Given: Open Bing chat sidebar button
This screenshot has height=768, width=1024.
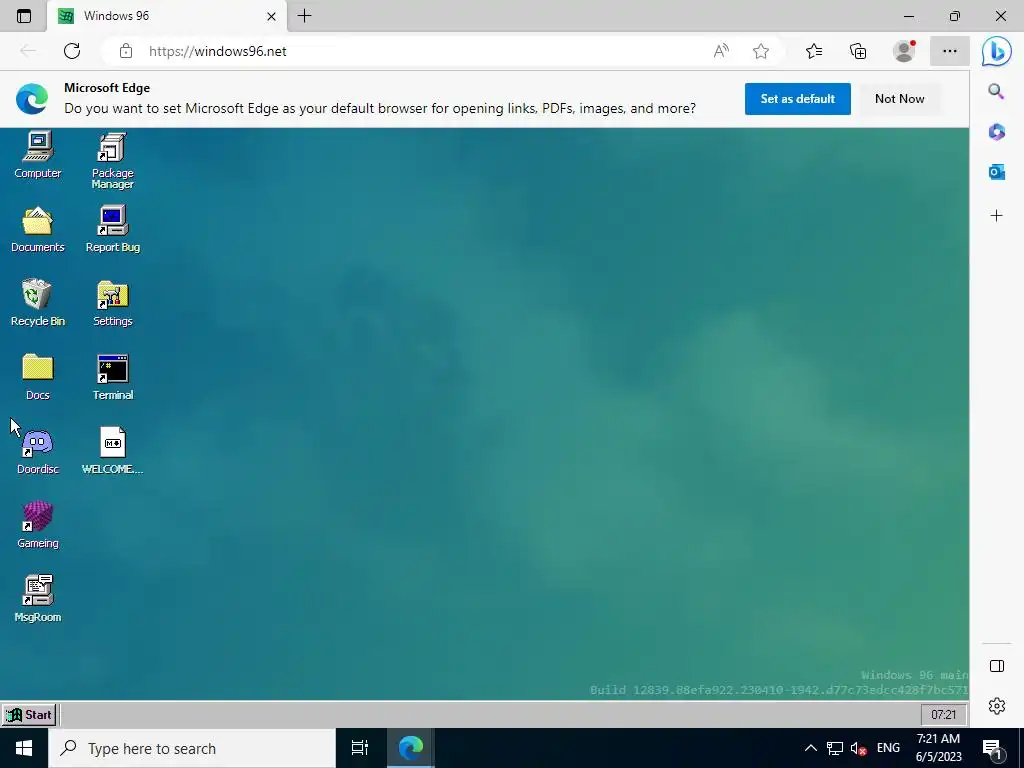Looking at the screenshot, I should click(997, 51).
